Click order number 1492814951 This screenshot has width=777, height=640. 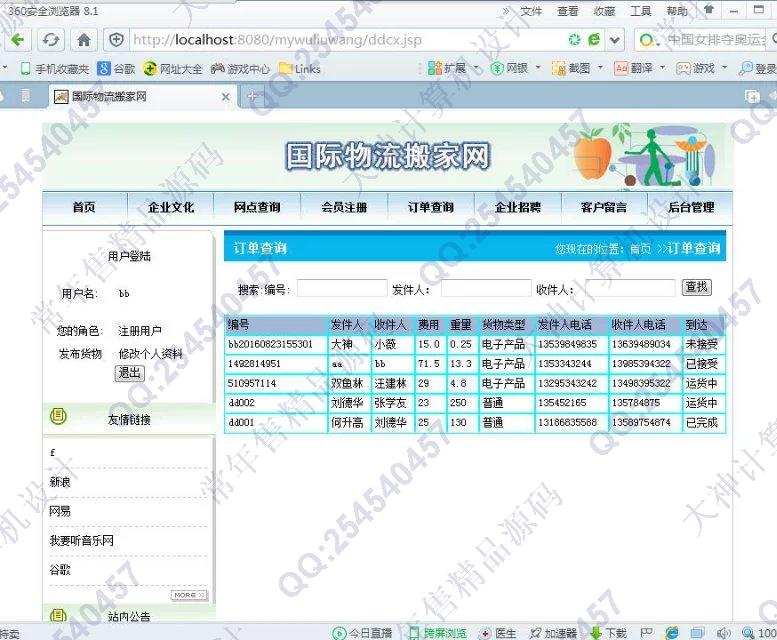[x=254, y=364]
